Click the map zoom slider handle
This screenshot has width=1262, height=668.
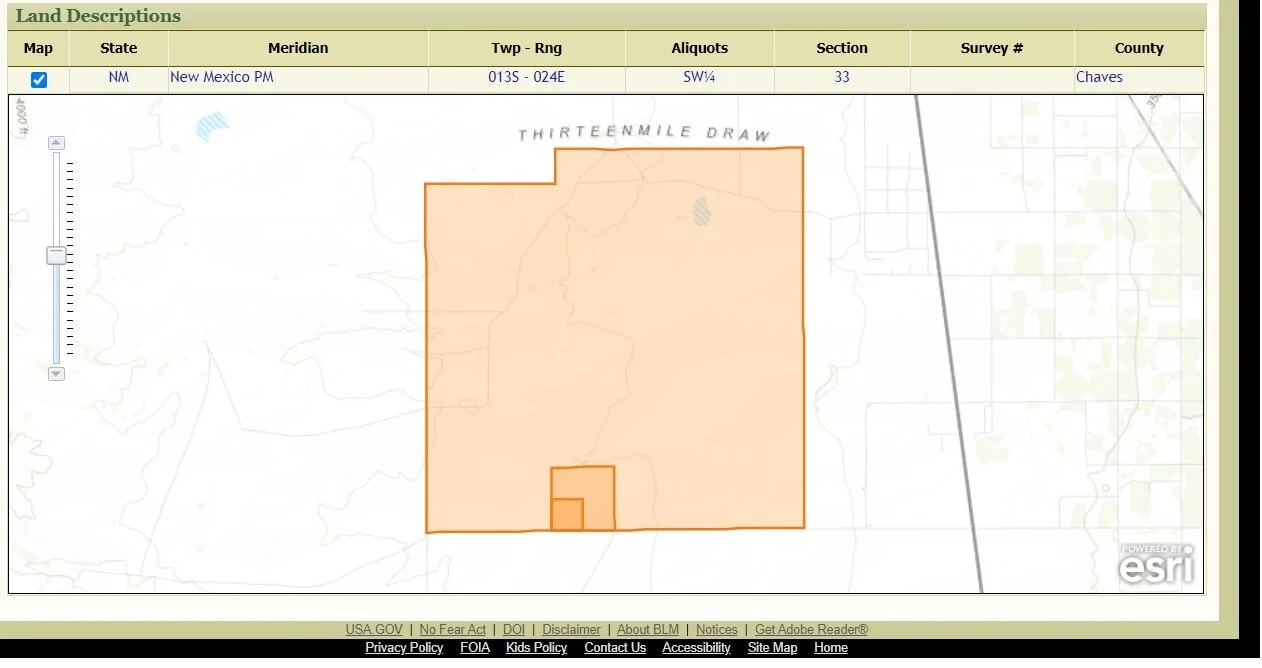(x=57, y=255)
